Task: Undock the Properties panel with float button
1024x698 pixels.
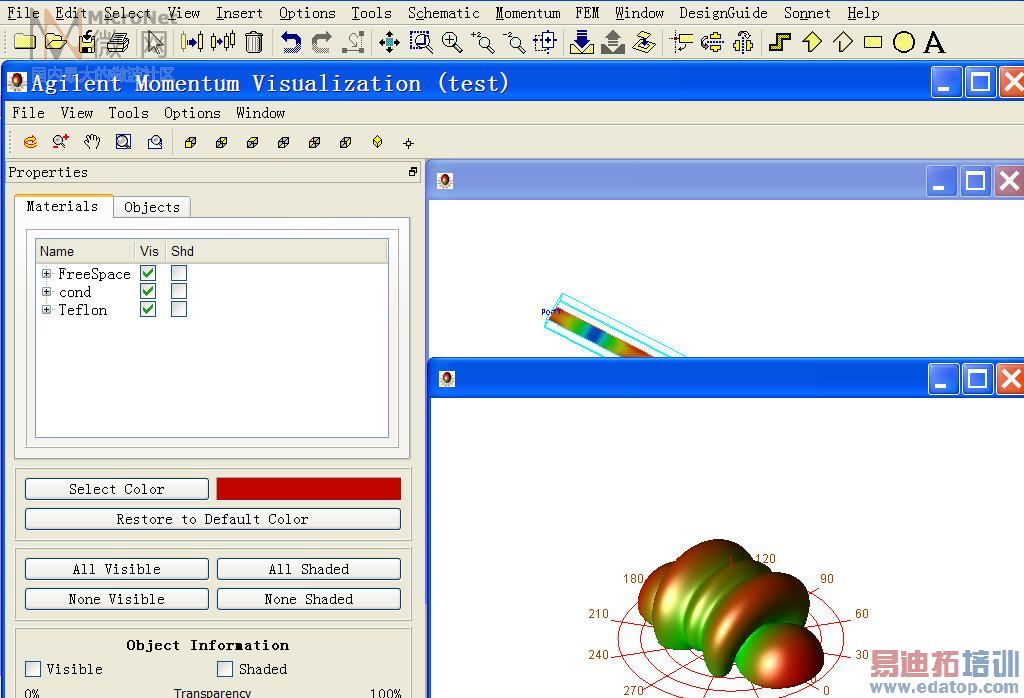Action: click(x=413, y=172)
